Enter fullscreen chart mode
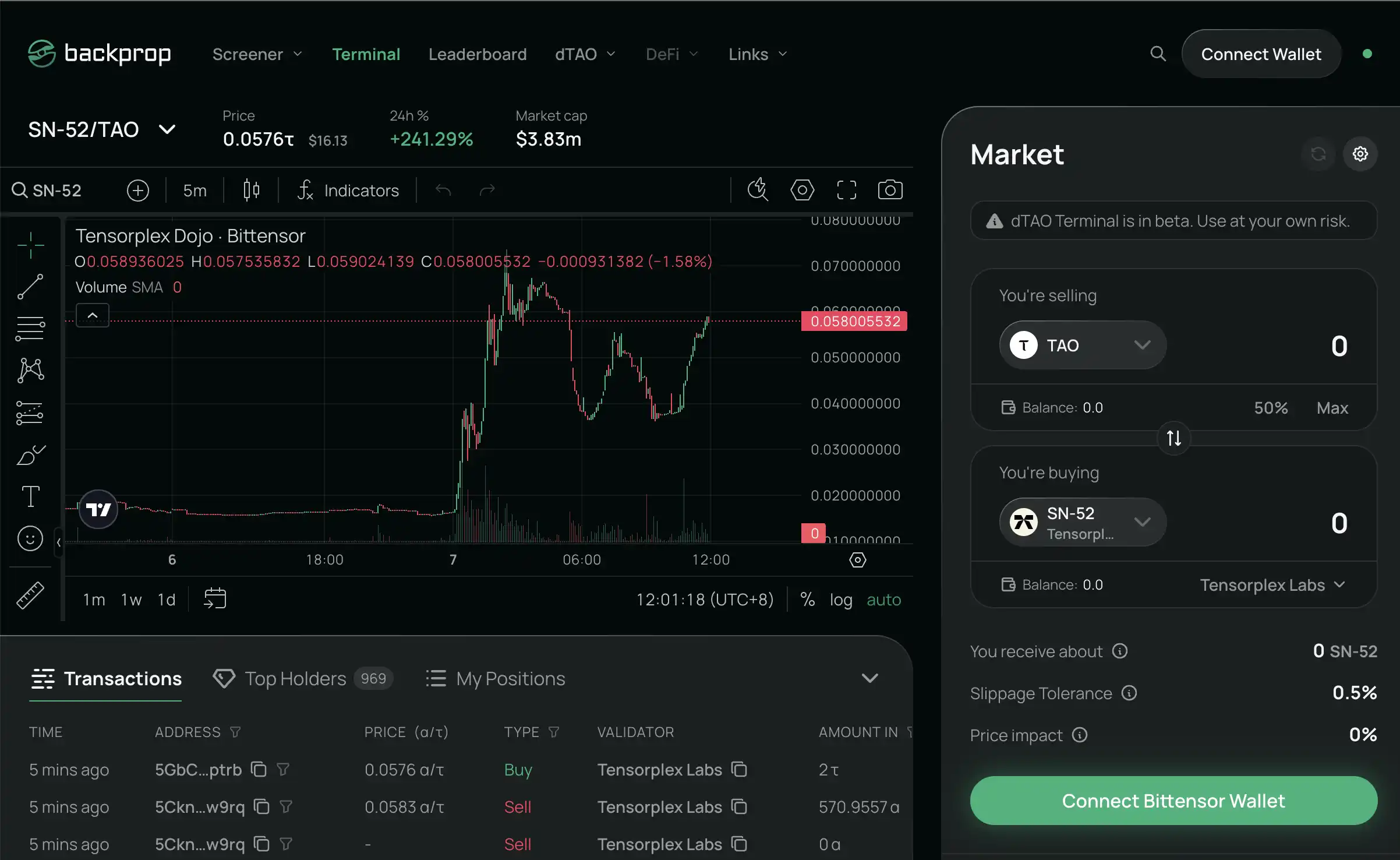Image resolution: width=1400 pixels, height=860 pixels. pyautogui.click(x=846, y=190)
